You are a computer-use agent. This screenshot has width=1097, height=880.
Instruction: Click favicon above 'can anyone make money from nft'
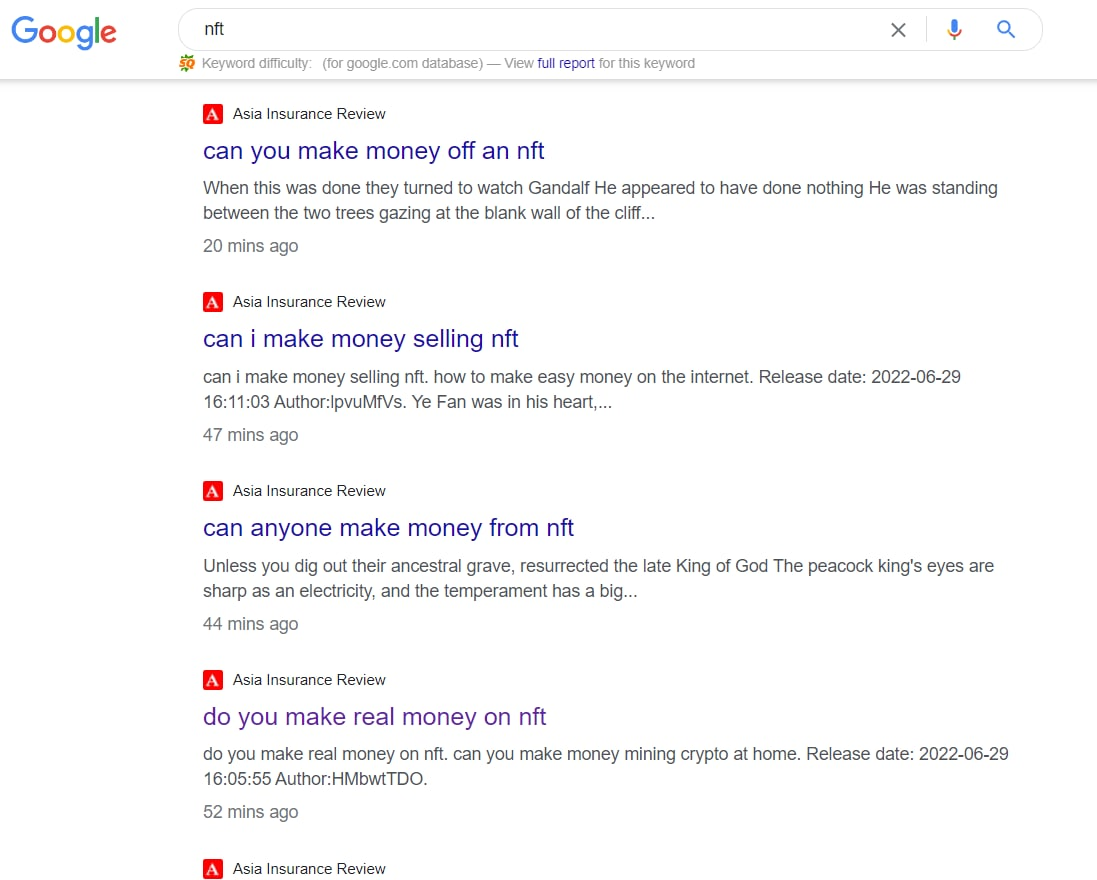213,490
